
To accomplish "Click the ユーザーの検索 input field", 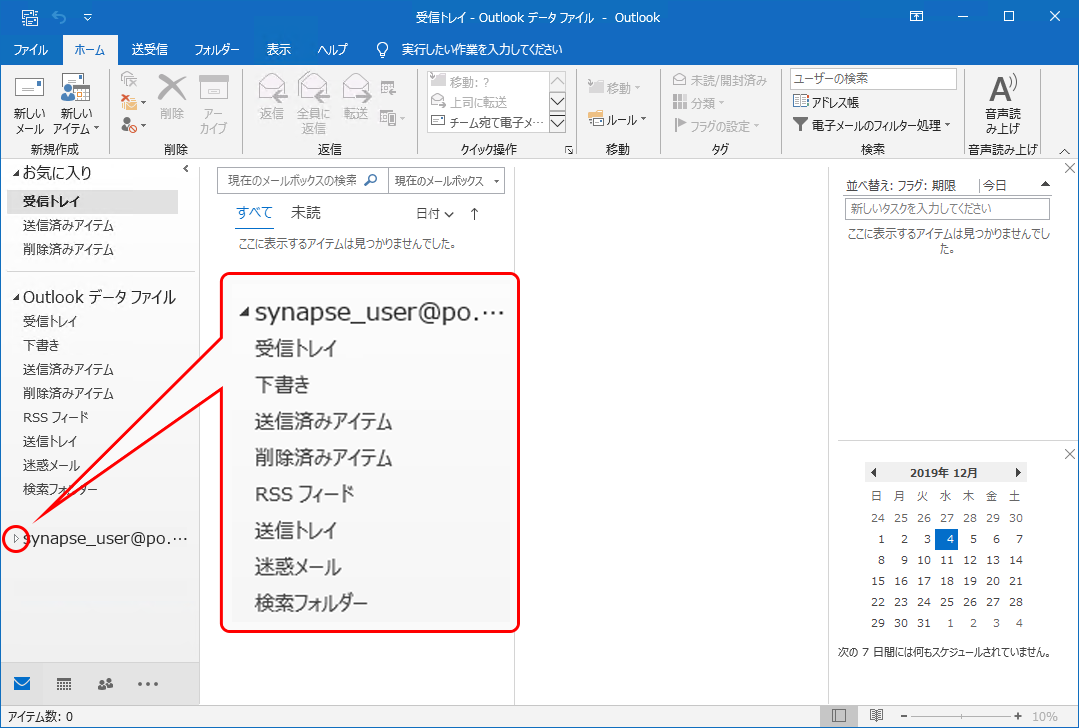I will [x=873, y=78].
